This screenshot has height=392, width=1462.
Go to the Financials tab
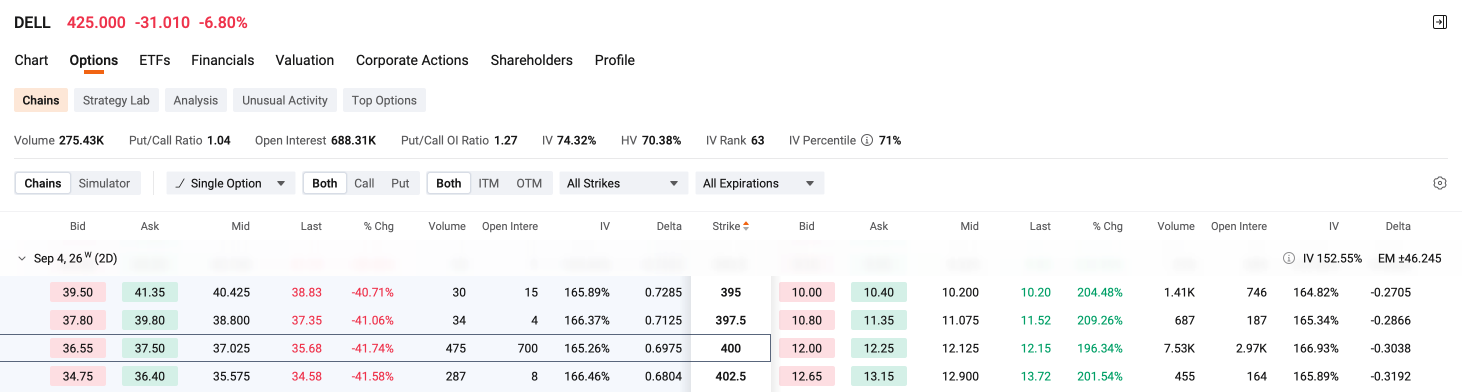pos(223,60)
